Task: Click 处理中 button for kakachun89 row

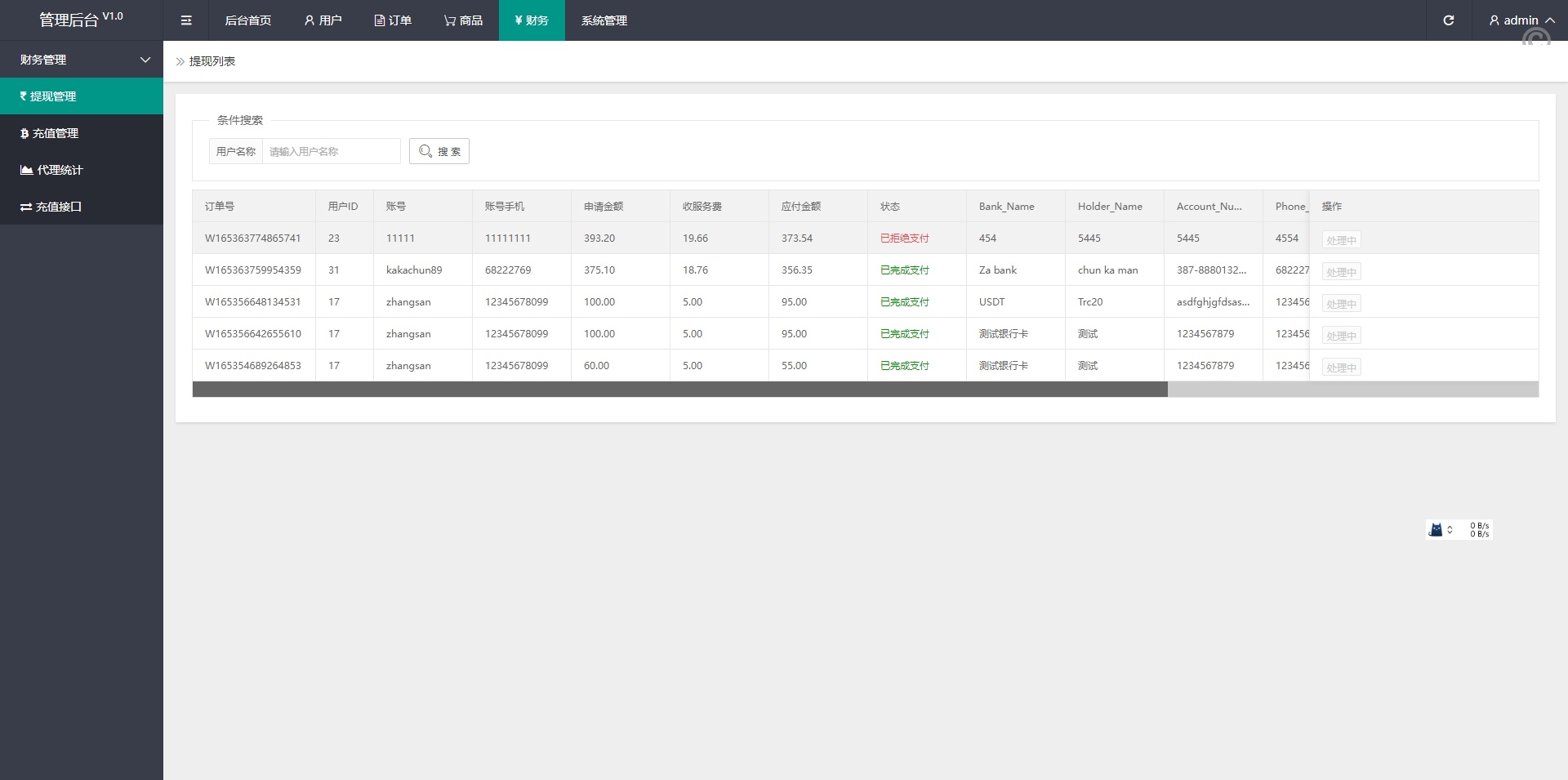Action: tap(1341, 272)
